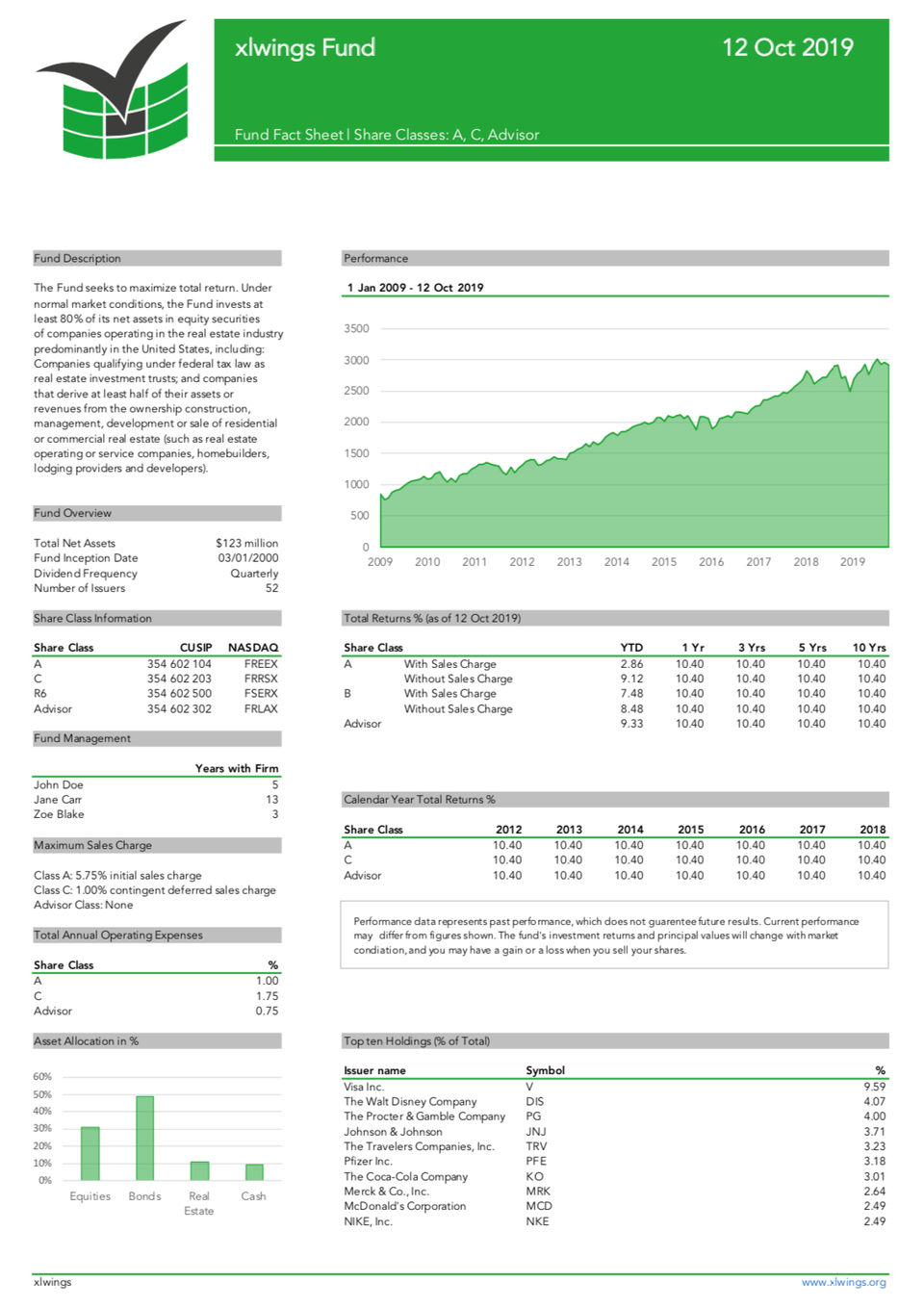Screen dimensions: 924x1308
Task: Select the Top ten Holdings header
Action: pyautogui.click(x=615, y=1040)
